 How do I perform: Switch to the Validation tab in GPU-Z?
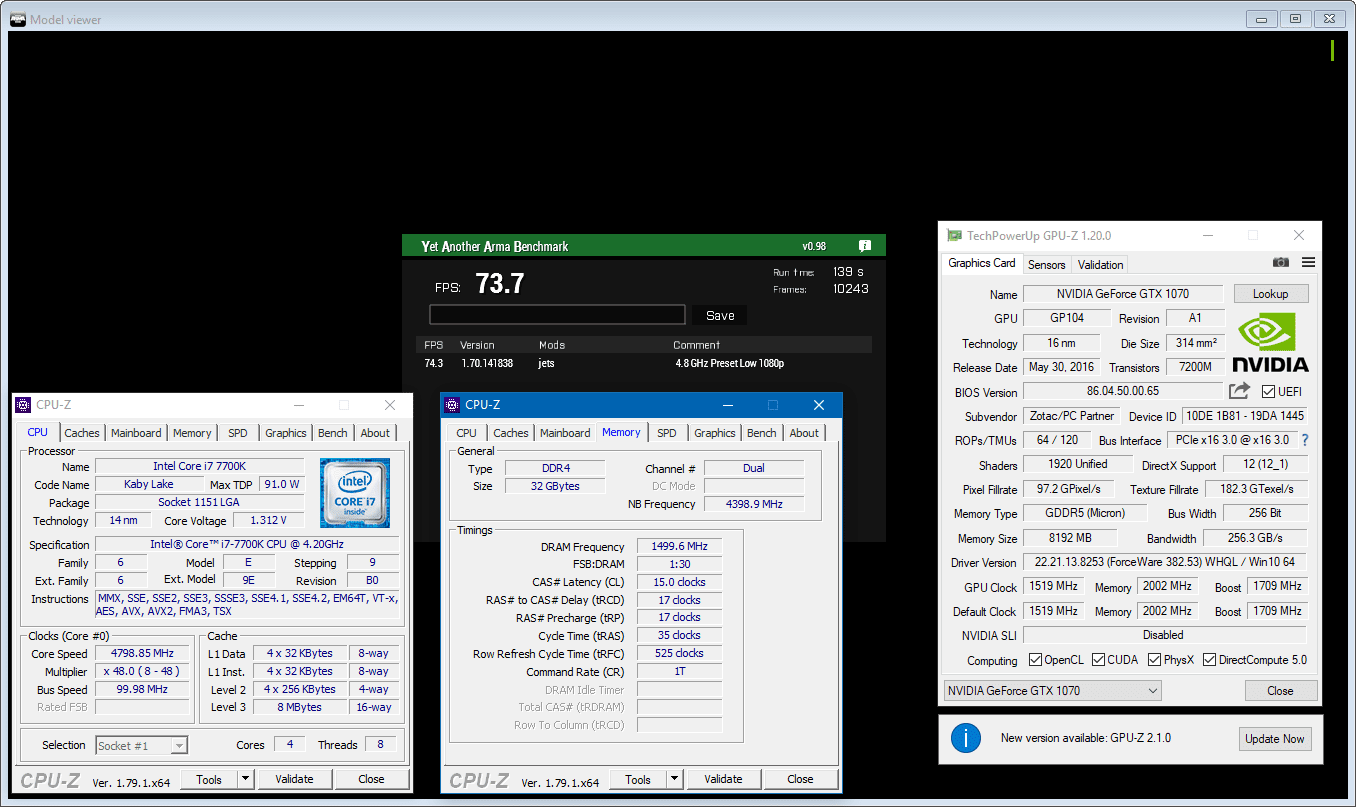coord(1101,264)
